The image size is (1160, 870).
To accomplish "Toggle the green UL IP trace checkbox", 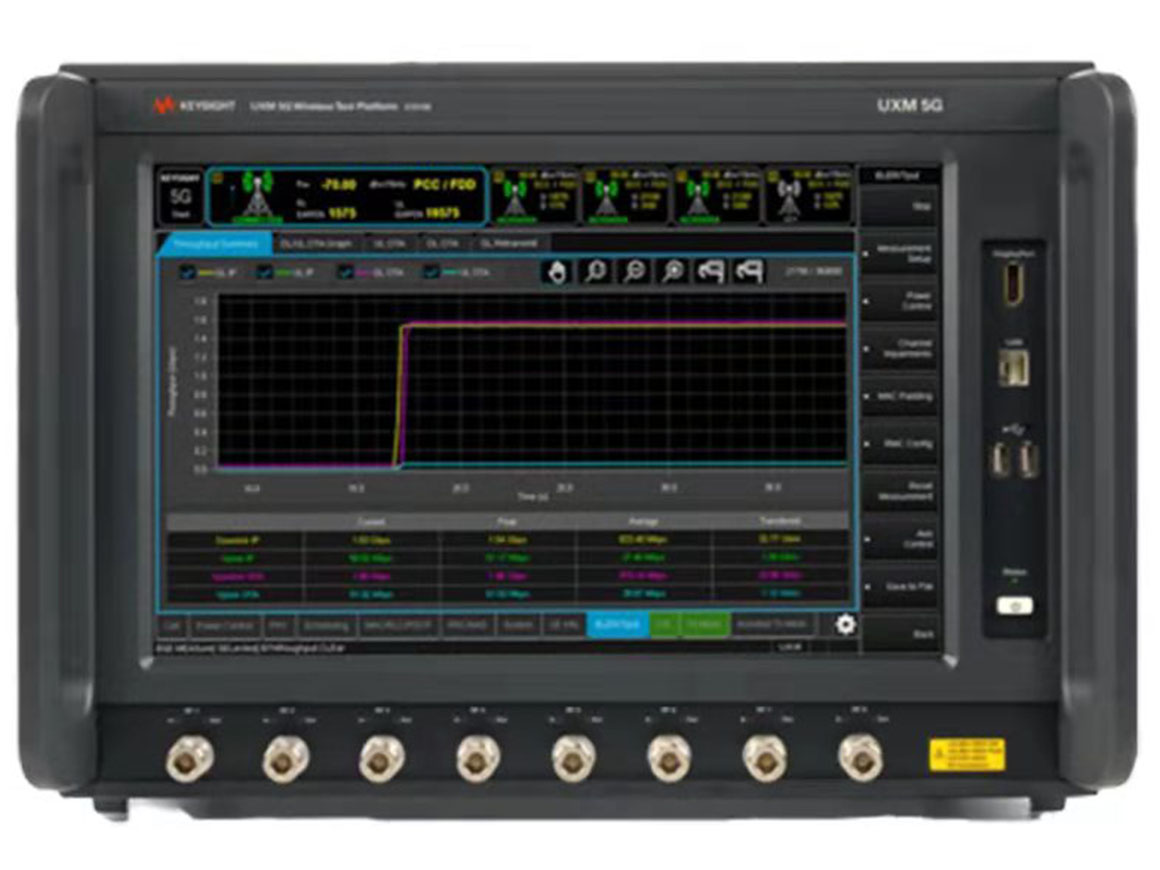I will click(x=265, y=273).
